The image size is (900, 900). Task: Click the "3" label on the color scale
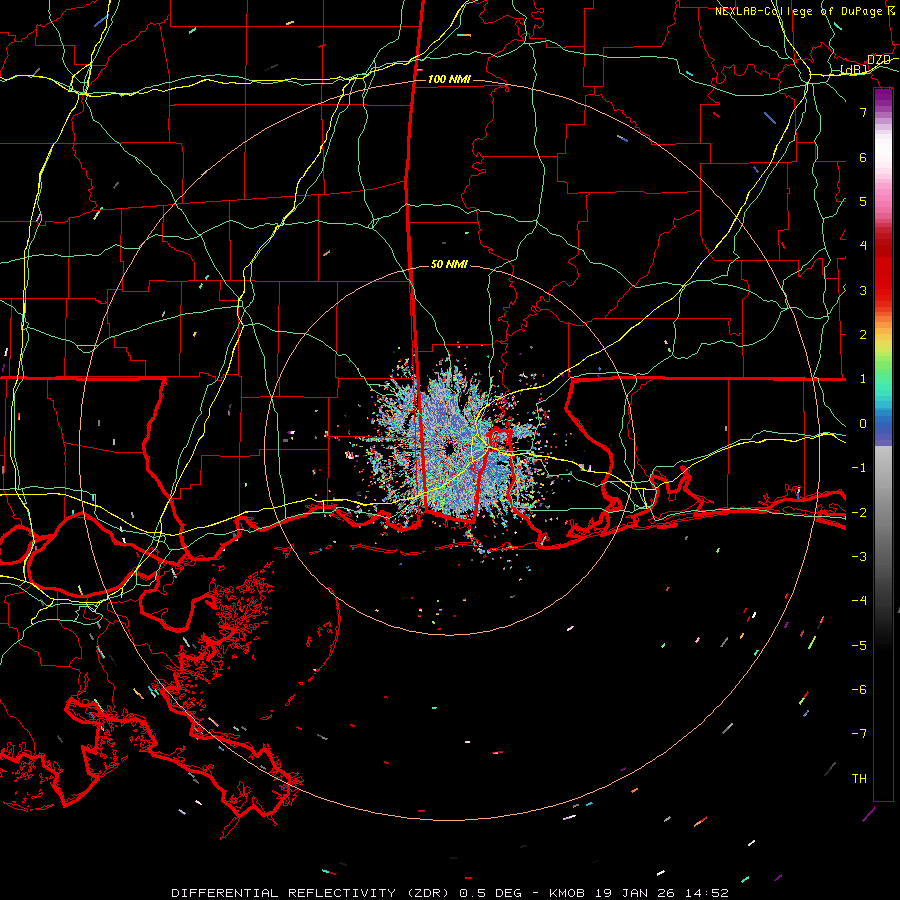(863, 290)
